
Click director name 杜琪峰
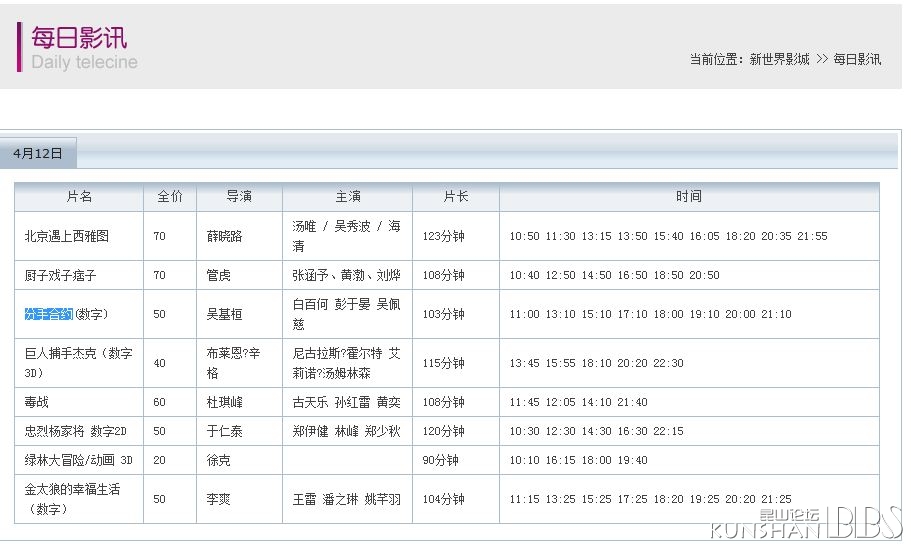tap(224, 402)
